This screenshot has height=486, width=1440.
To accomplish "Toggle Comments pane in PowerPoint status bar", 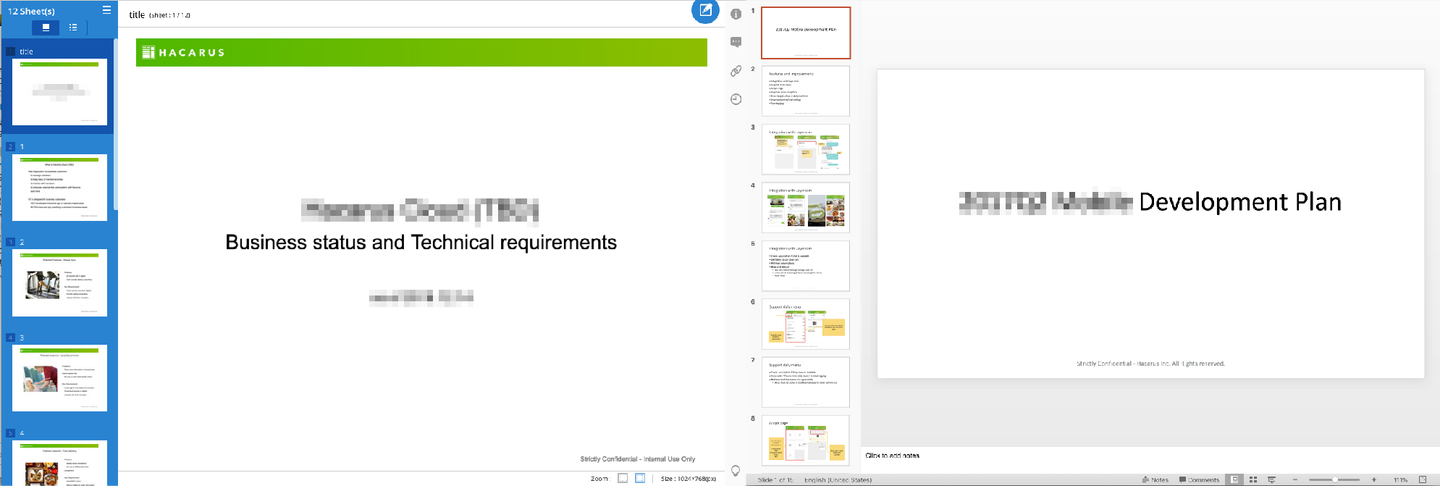I will coord(1198,479).
